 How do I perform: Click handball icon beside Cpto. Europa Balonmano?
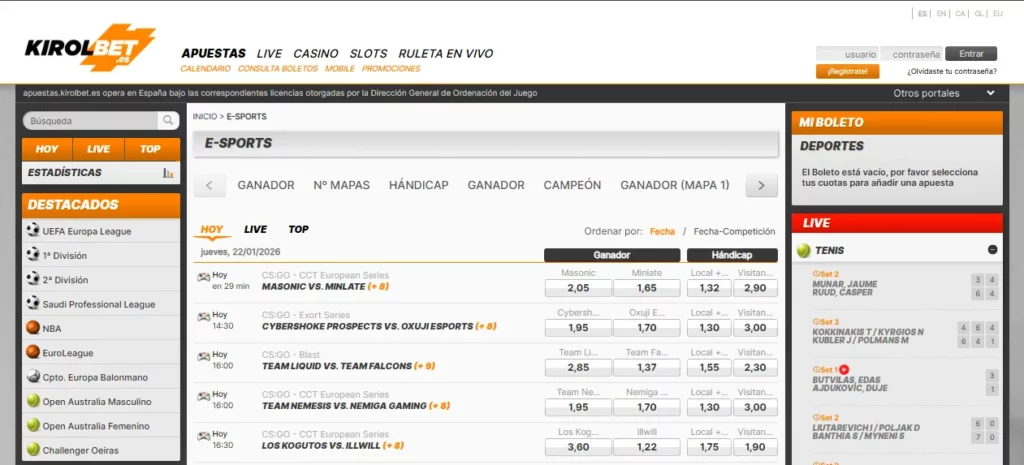(33, 376)
